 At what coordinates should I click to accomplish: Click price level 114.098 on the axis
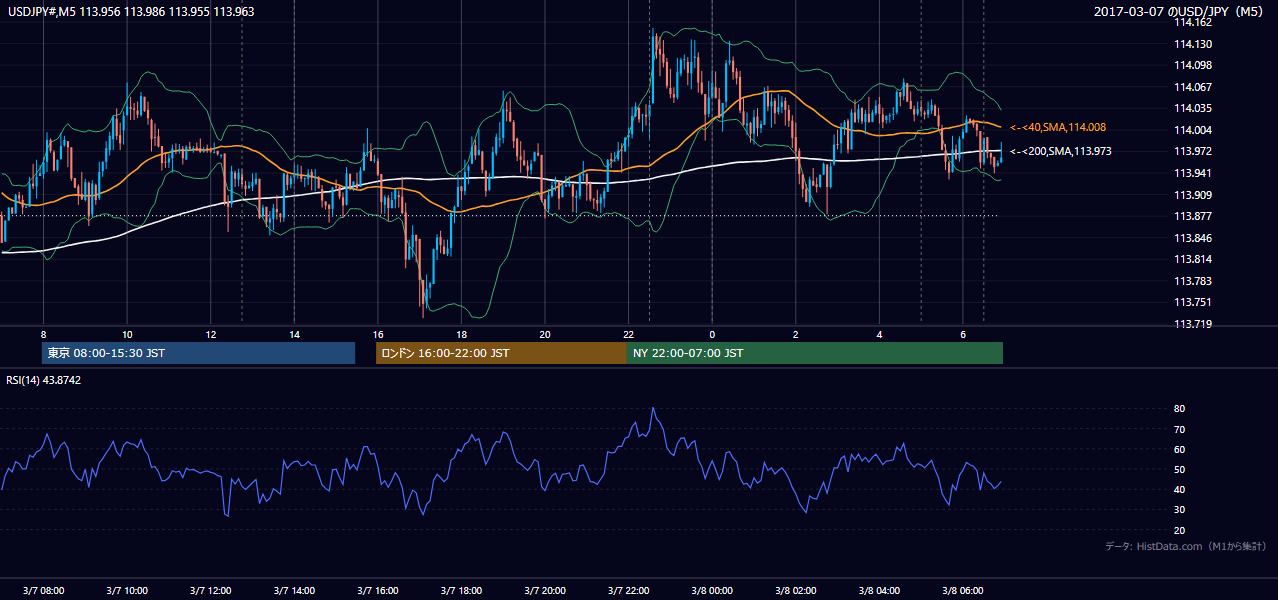click(x=1194, y=65)
